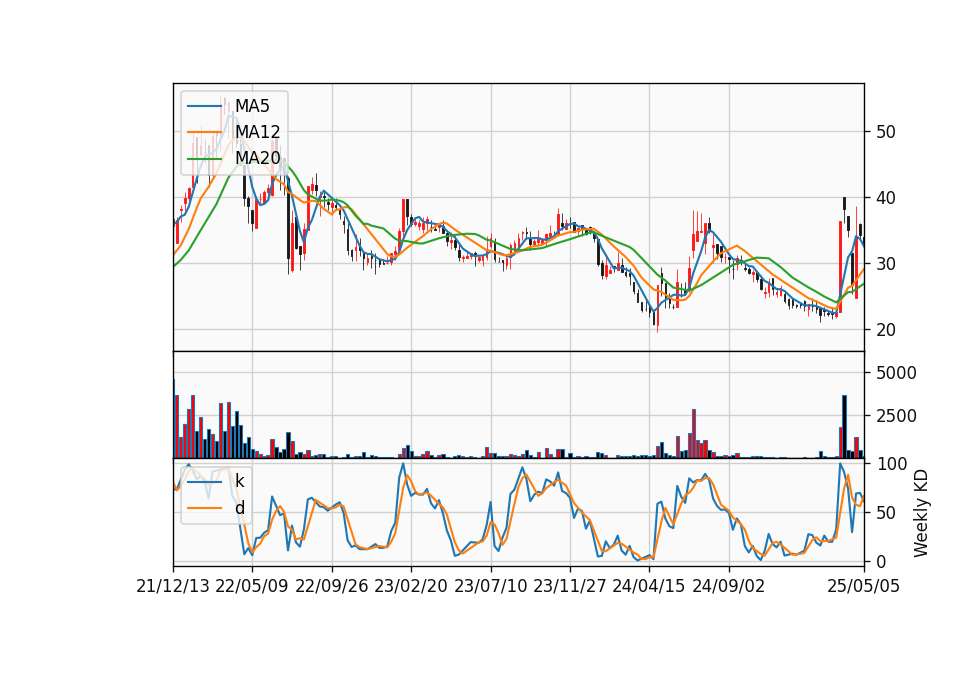Click the blue MA5 legend line swatch

[204, 107]
